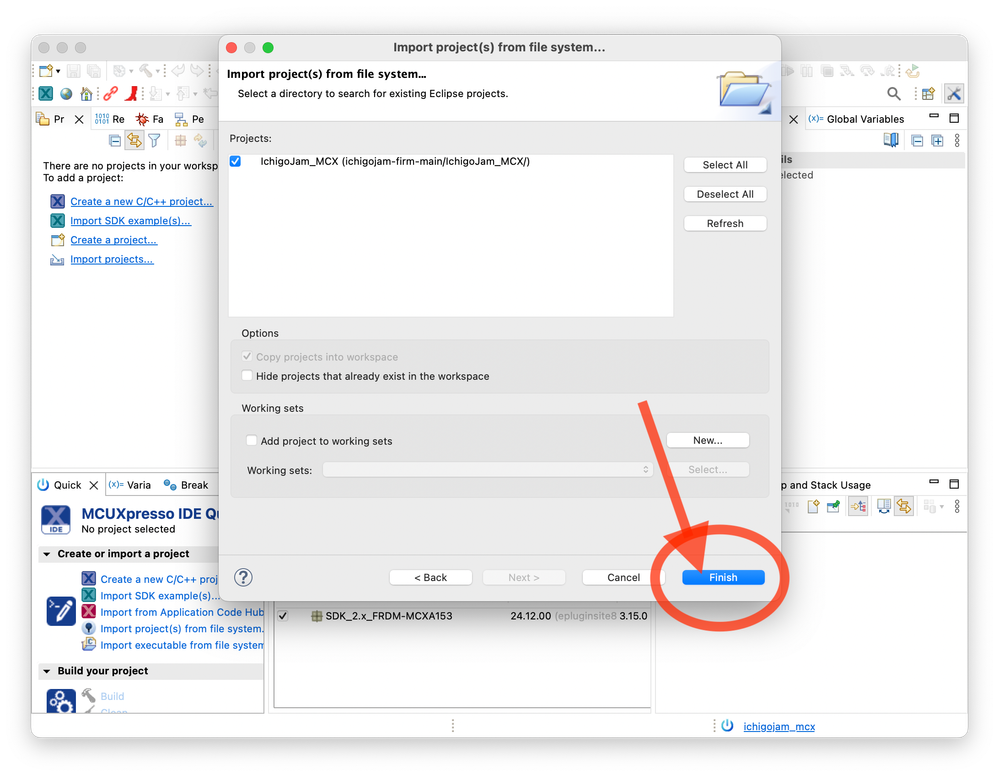Click the red boot toolbar icon

click(131, 94)
